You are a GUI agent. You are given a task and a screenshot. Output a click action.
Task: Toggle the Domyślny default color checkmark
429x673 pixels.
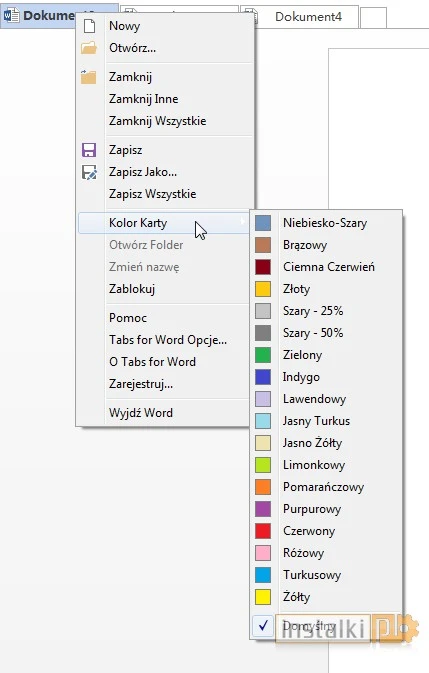263,626
